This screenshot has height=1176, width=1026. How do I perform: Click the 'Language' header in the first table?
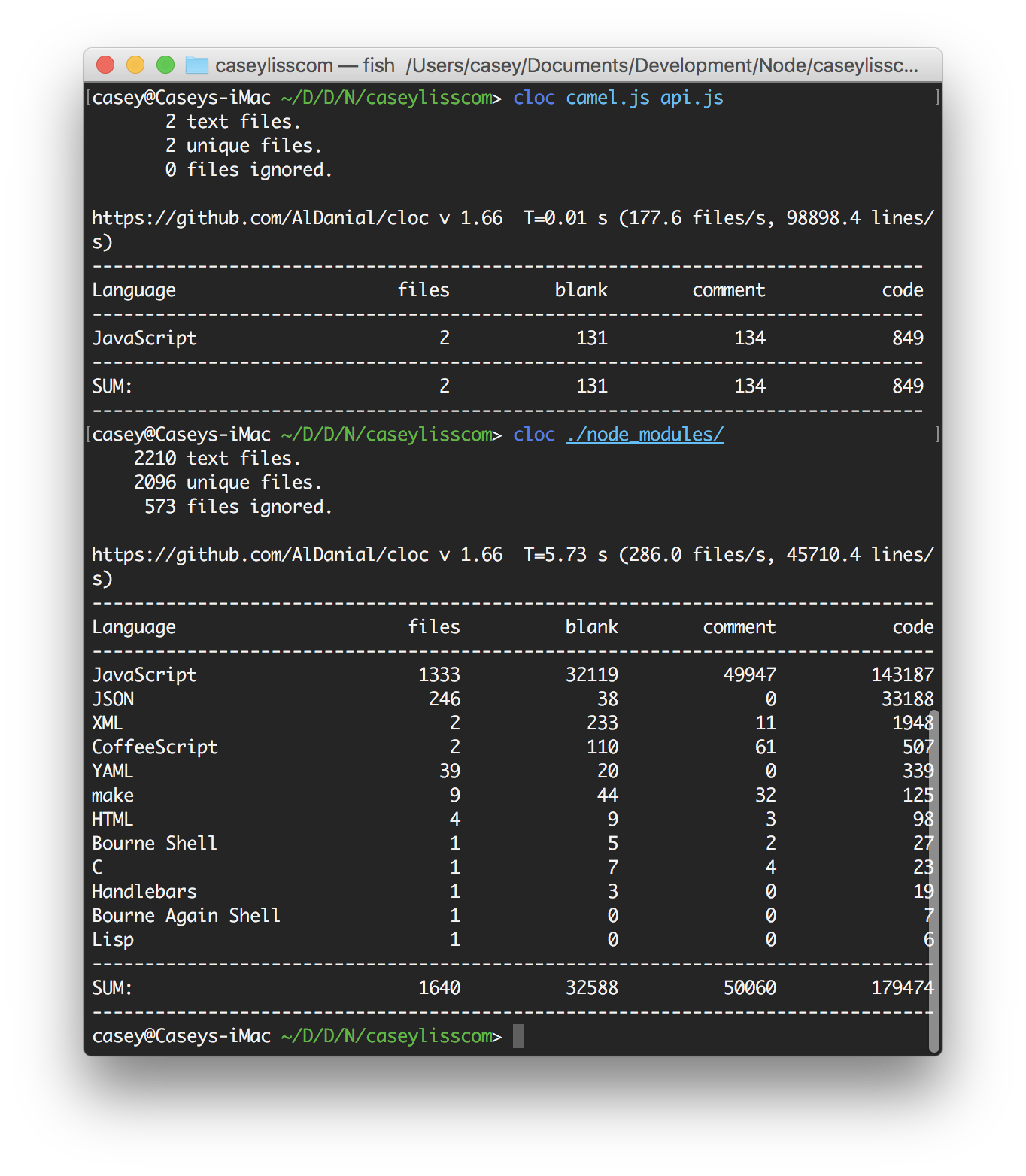pos(134,290)
